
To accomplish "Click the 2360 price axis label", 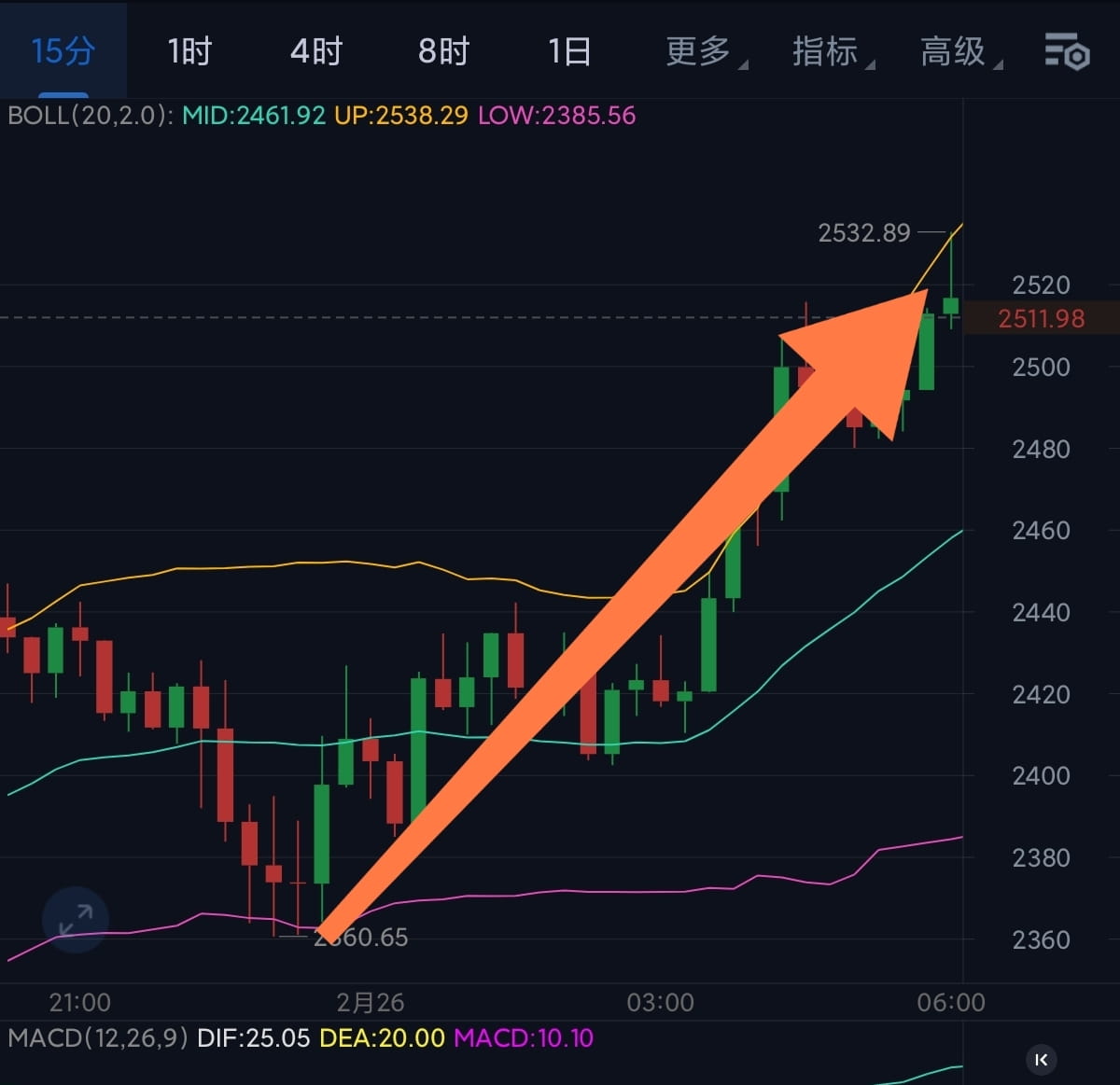I will pos(1041,939).
